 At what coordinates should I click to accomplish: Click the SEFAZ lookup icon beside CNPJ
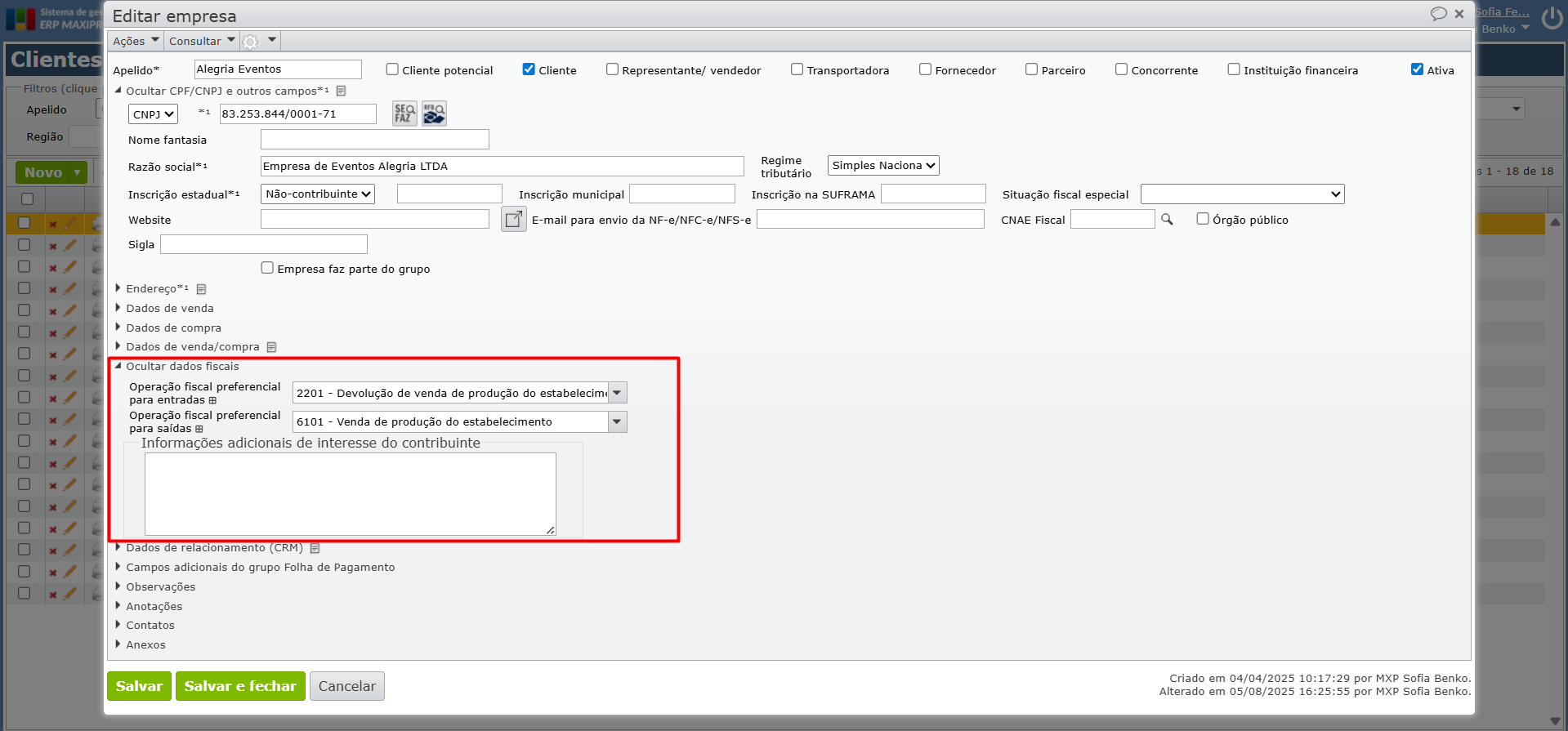click(x=404, y=114)
